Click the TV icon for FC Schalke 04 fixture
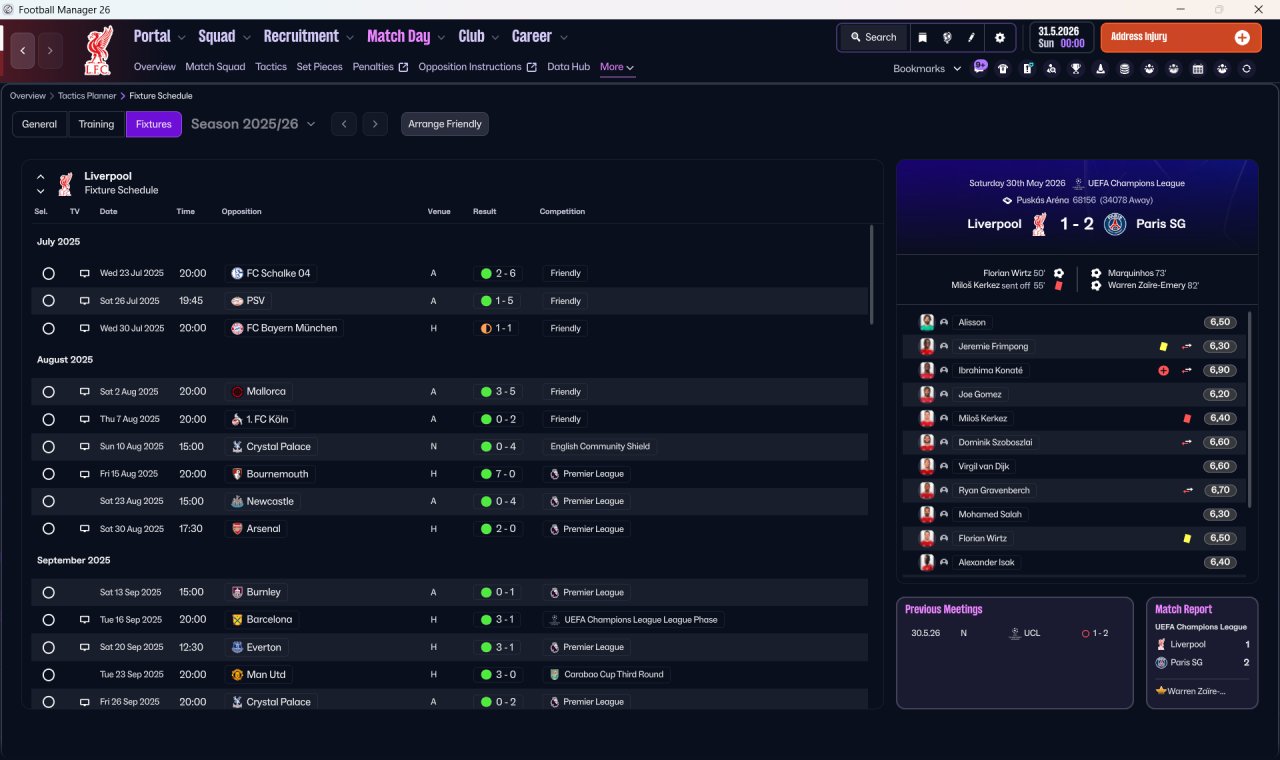Image resolution: width=1280 pixels, height=760 pixels. pyautogui.click(x=85, y=273)
